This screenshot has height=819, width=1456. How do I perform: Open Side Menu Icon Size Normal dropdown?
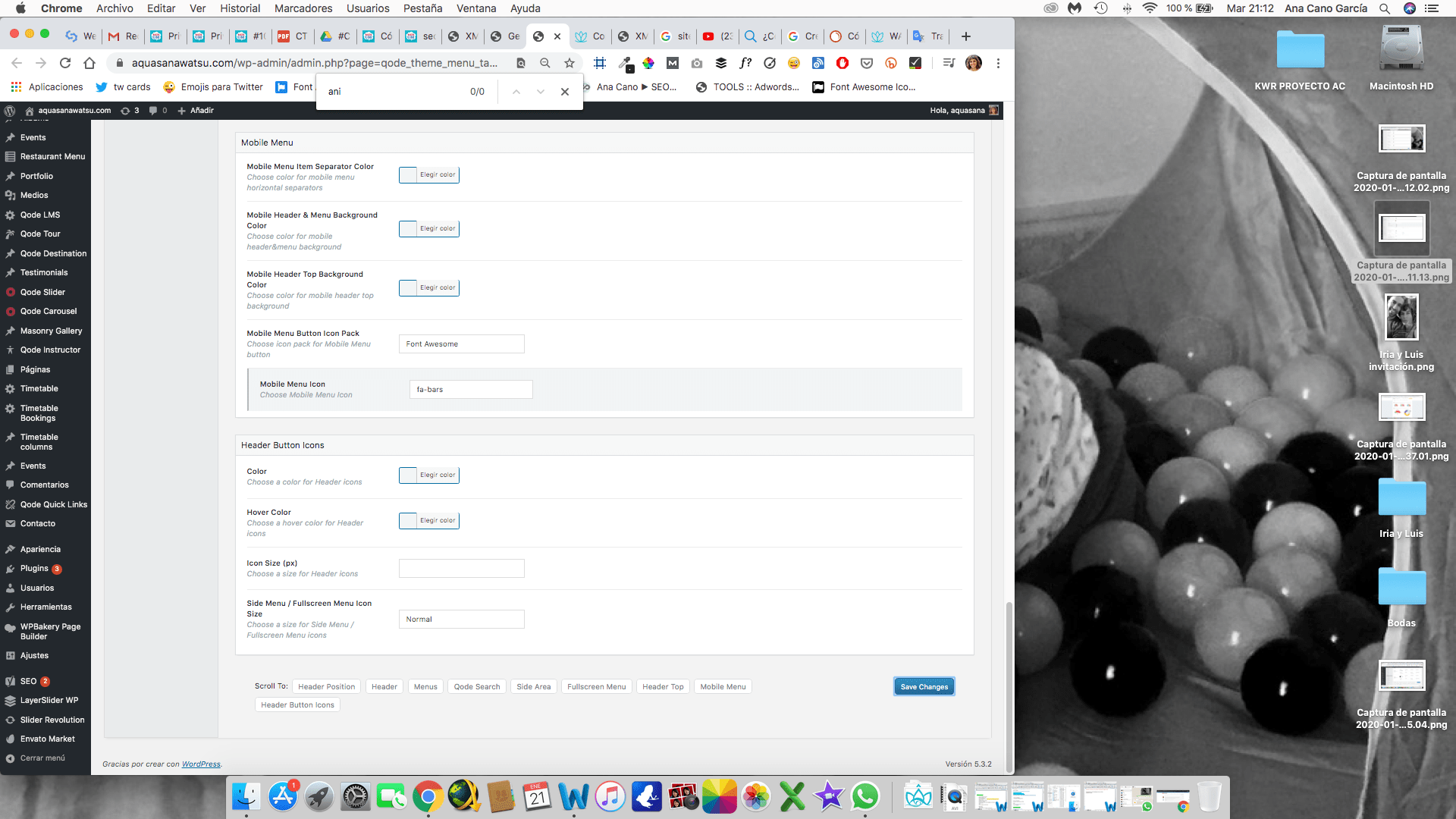(461, 620)
